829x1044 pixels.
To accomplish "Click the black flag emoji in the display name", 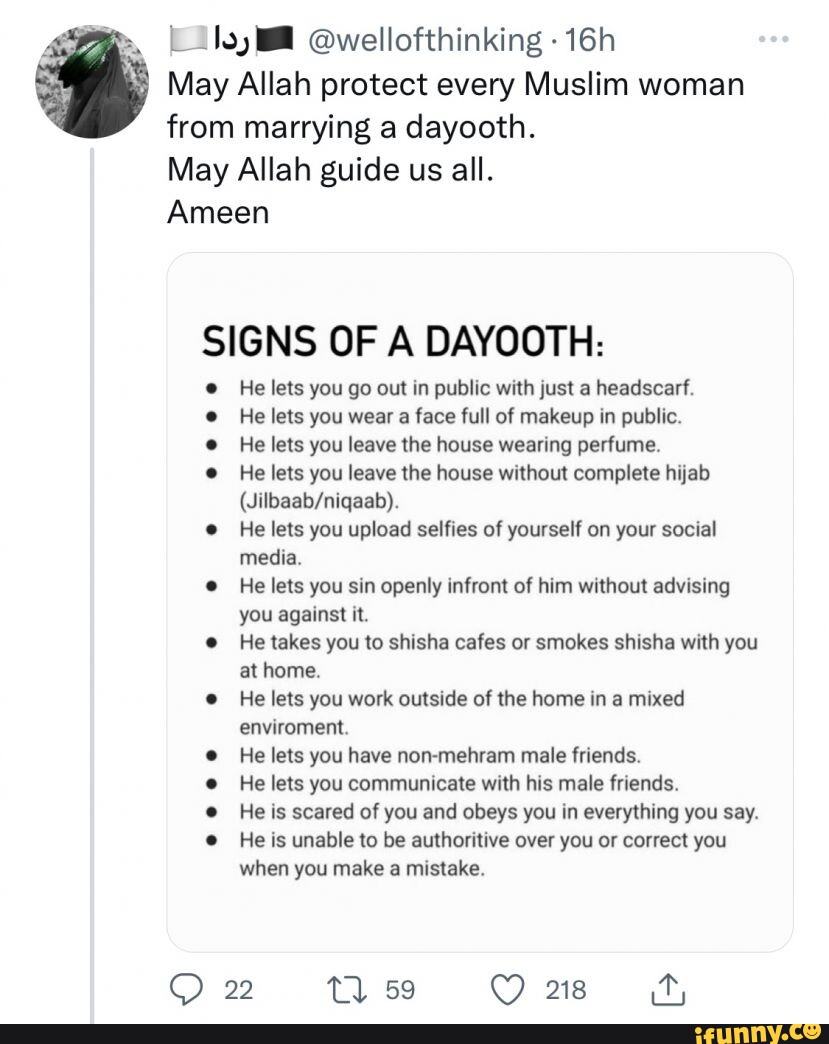I will tap(275, 40).
